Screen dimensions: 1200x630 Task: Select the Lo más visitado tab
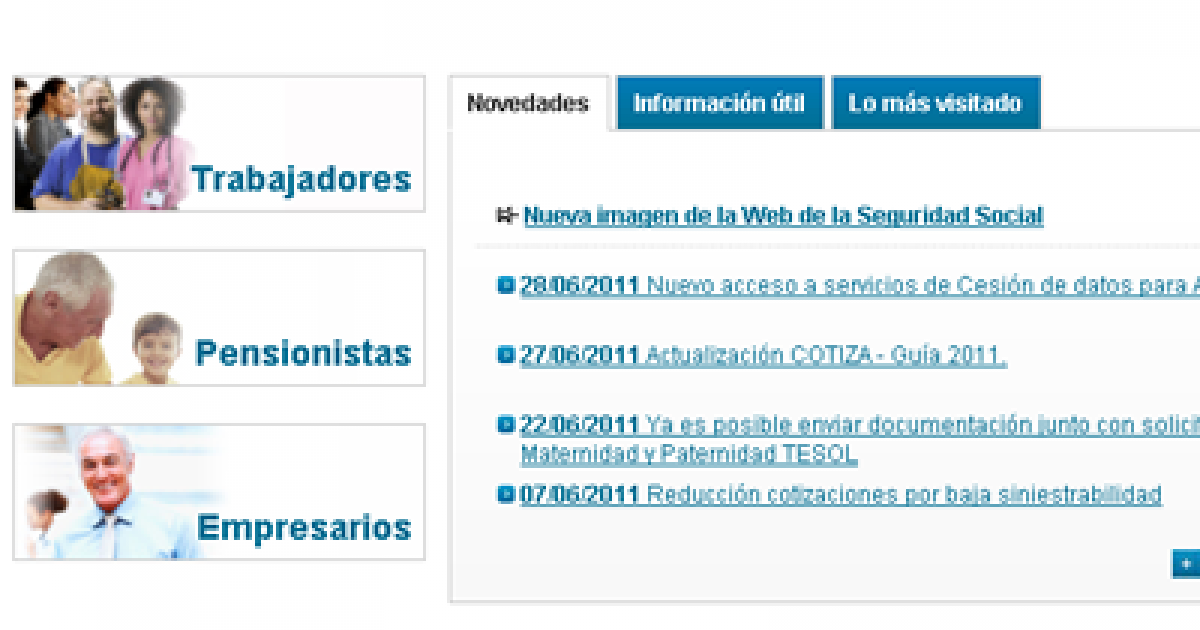pyautogui.click(x=935, y=103)
